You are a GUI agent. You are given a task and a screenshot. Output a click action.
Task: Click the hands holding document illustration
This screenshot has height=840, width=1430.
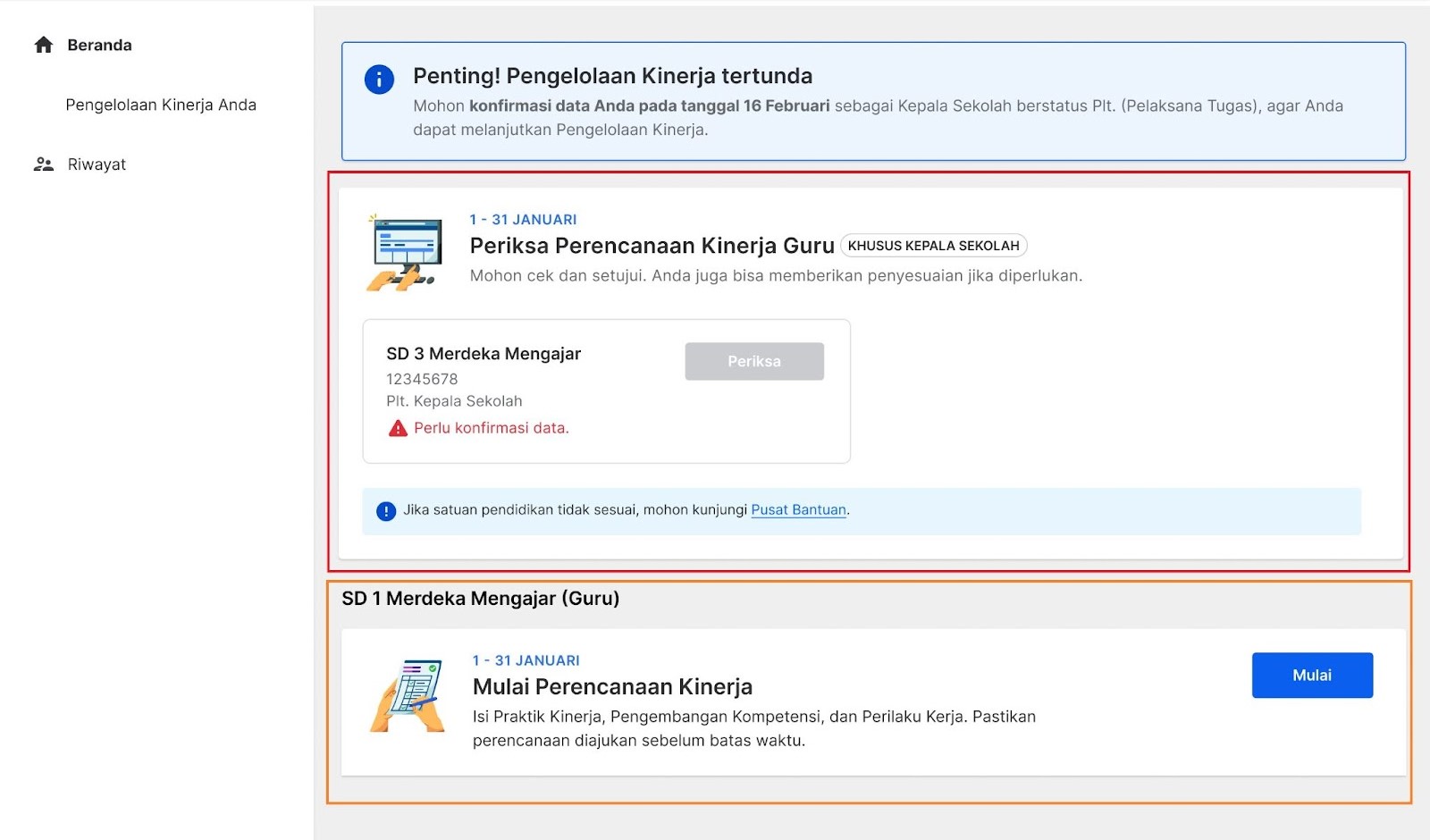click(x=408, y=696)
